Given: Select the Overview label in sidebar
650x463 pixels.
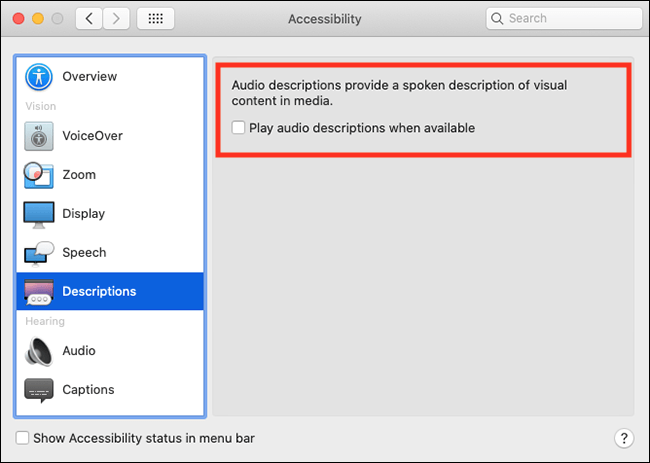Looking at the screenshot, I should [89, 77].
